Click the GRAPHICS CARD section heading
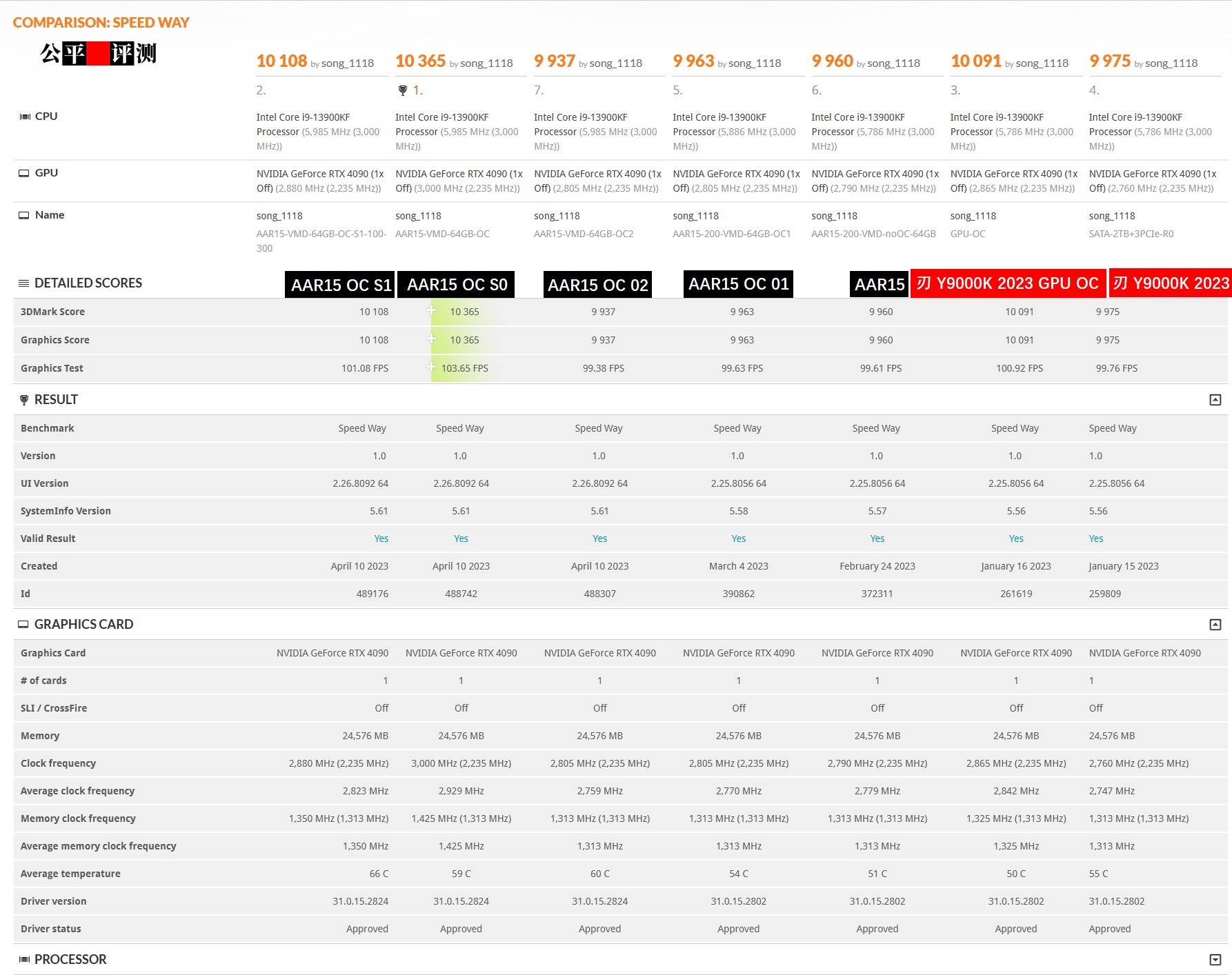 (83, 625)
